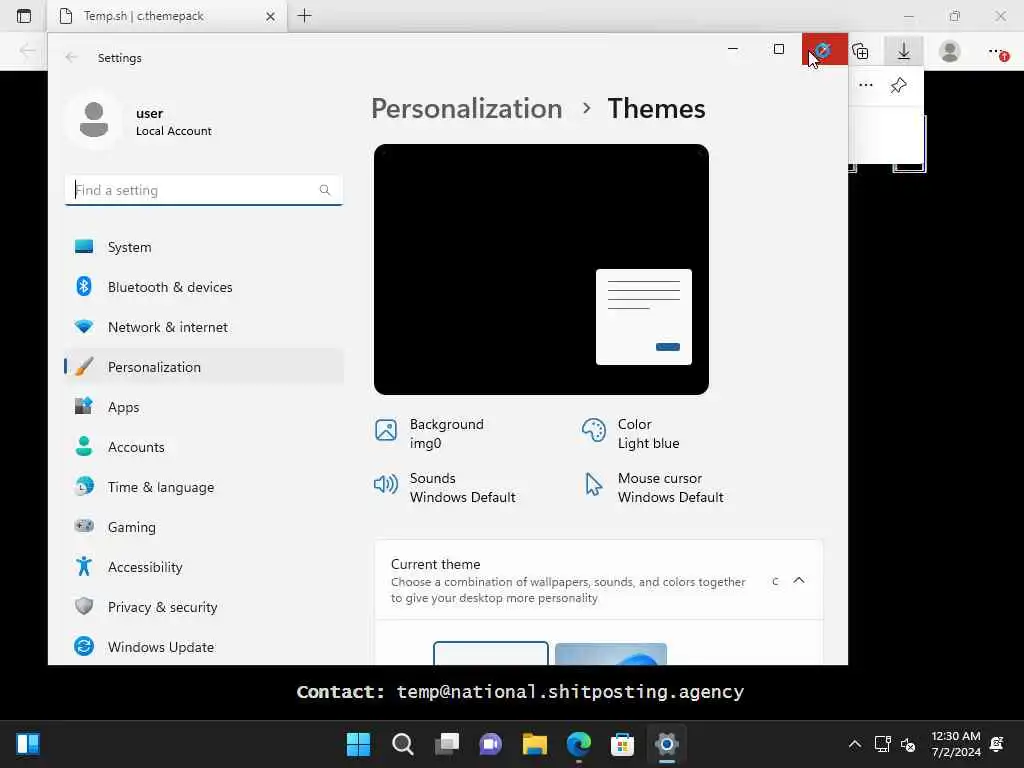This screenshot has height=768, width=1024.
Task: Open Microsoft Edge on taskbar
Action: (x=579, y=744)
